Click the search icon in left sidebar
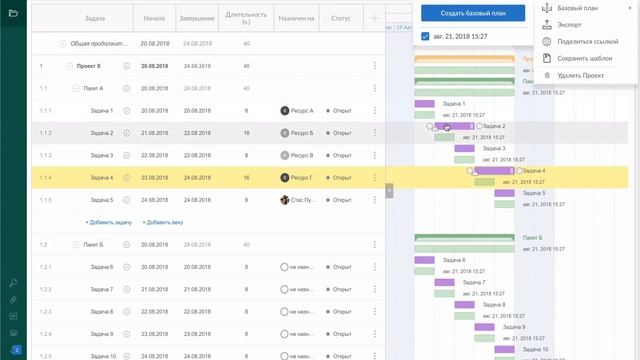The image size is (640, 360). (13, 283)
